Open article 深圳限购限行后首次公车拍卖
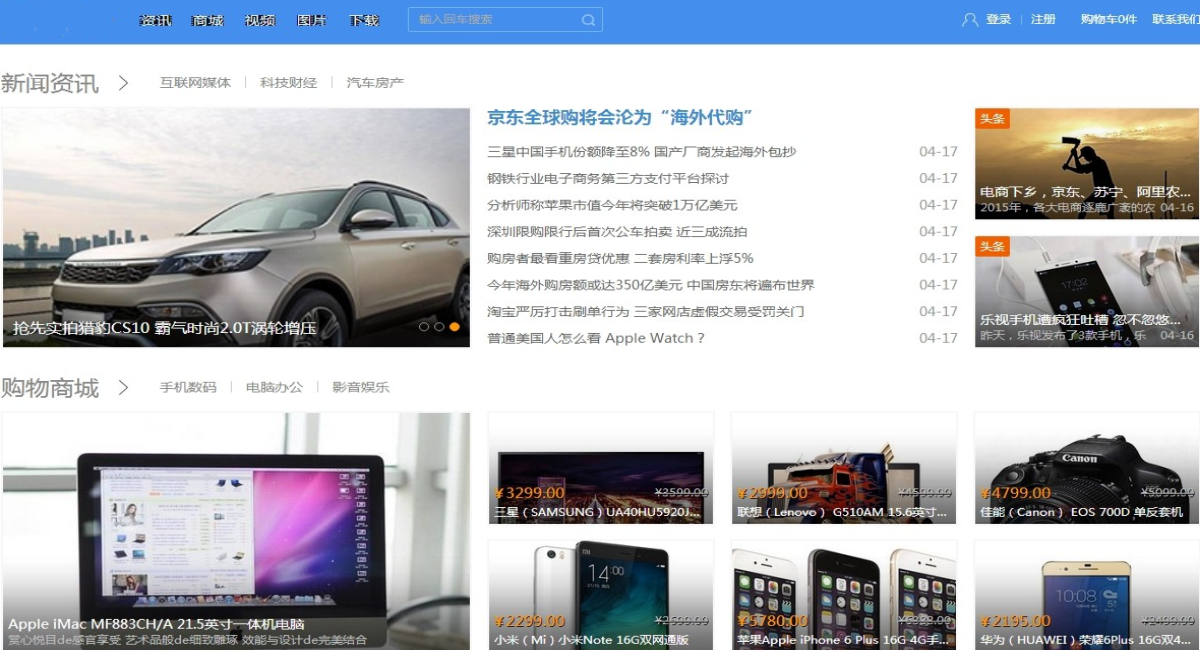1200x650 pixels. click(617, 232)
